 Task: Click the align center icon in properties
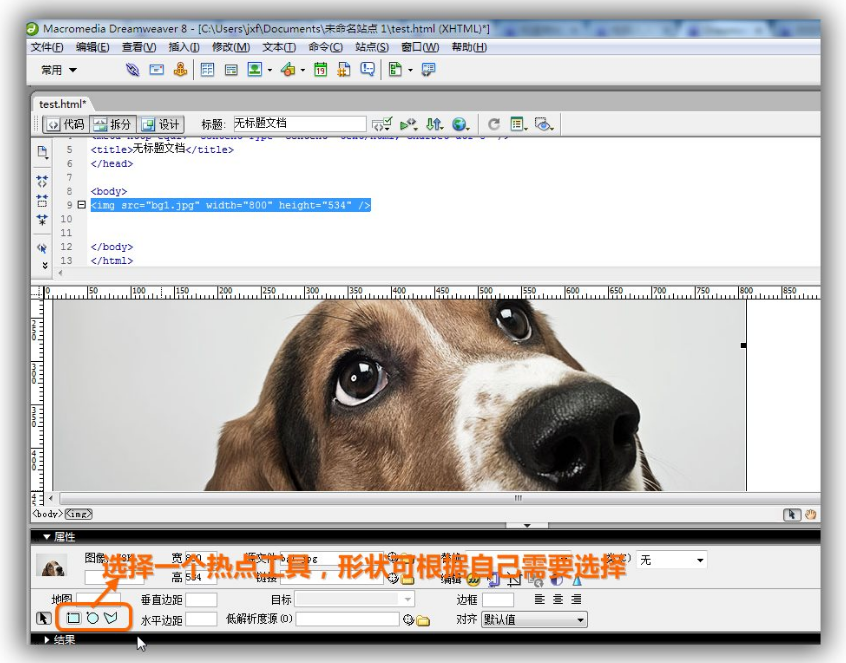click(558, 599)
